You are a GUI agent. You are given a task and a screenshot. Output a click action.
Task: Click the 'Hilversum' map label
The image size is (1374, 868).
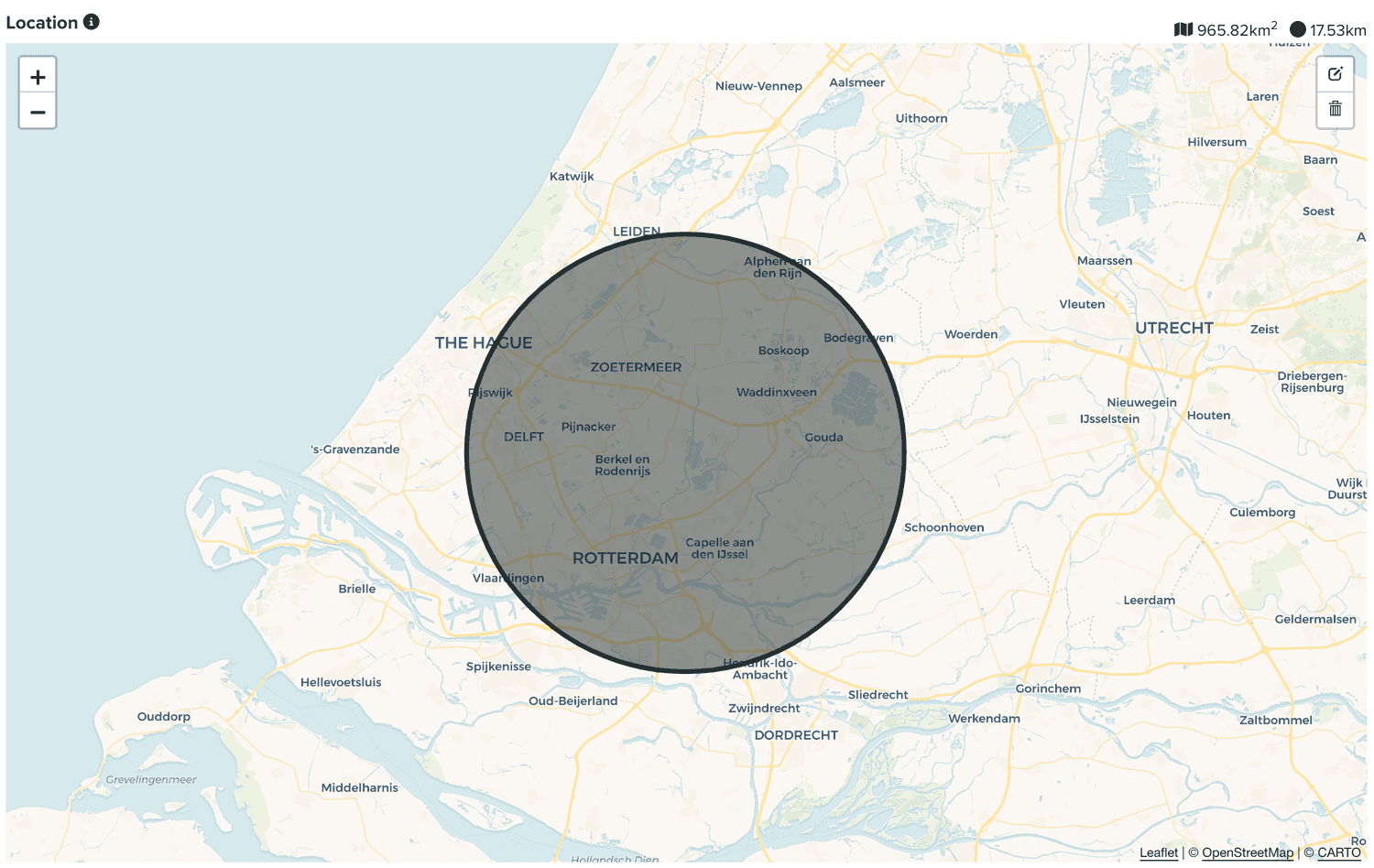pyautogui.click(x=1216, y=142)
